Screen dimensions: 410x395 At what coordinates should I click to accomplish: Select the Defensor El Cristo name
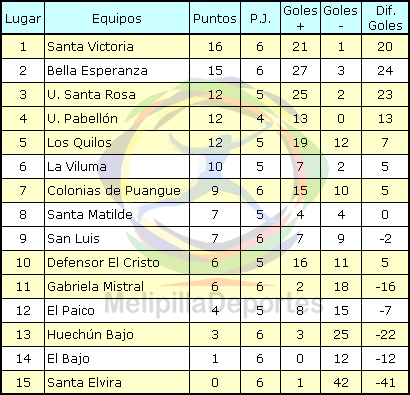pyautogui.click(x=103, y=263)
